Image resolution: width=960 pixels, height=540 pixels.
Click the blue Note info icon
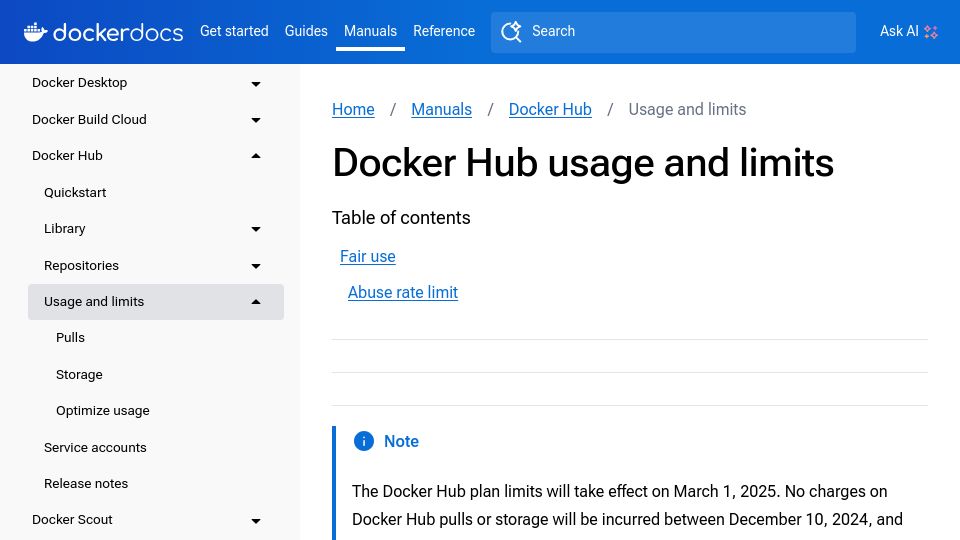click(x=364, y=441)
